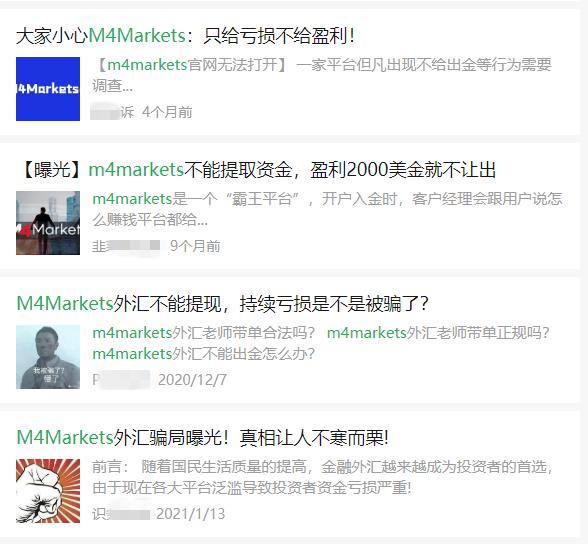
Task: Click the blurred author name beside '9个月前'
Action: coord(126,246)
